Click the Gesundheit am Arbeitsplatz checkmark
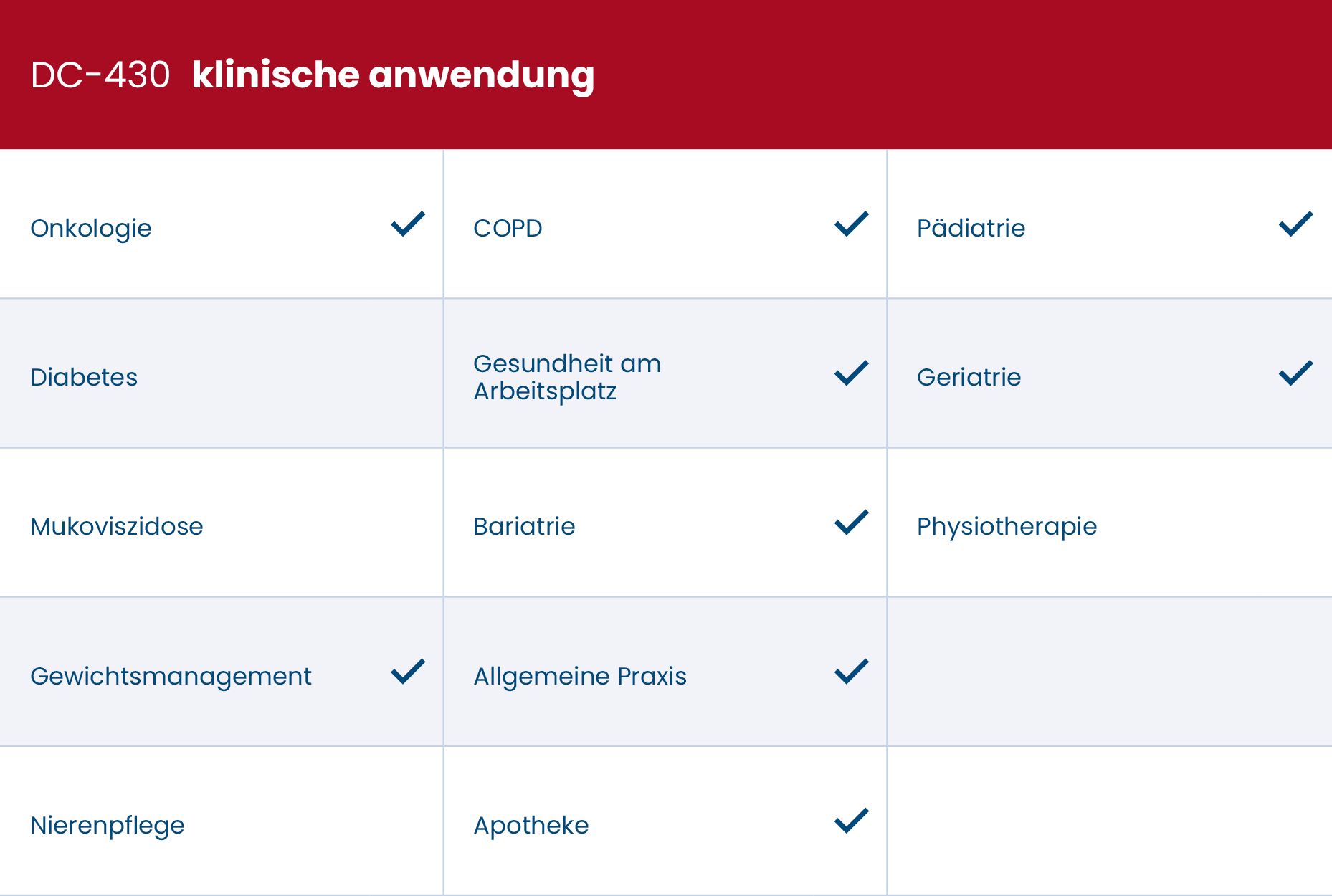This screenshot has height=896, width=1332. tap(852, 373)
